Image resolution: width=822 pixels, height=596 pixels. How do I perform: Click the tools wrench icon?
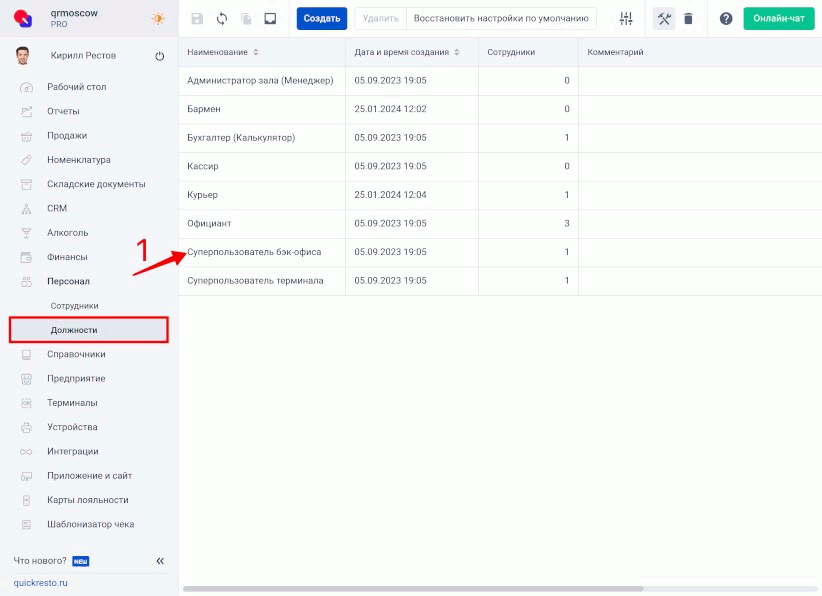click(x=664, y=19)
